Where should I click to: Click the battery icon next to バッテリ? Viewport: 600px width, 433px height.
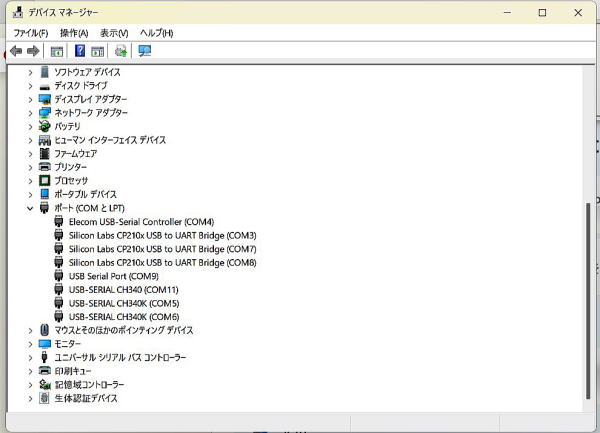click(45, 127)
